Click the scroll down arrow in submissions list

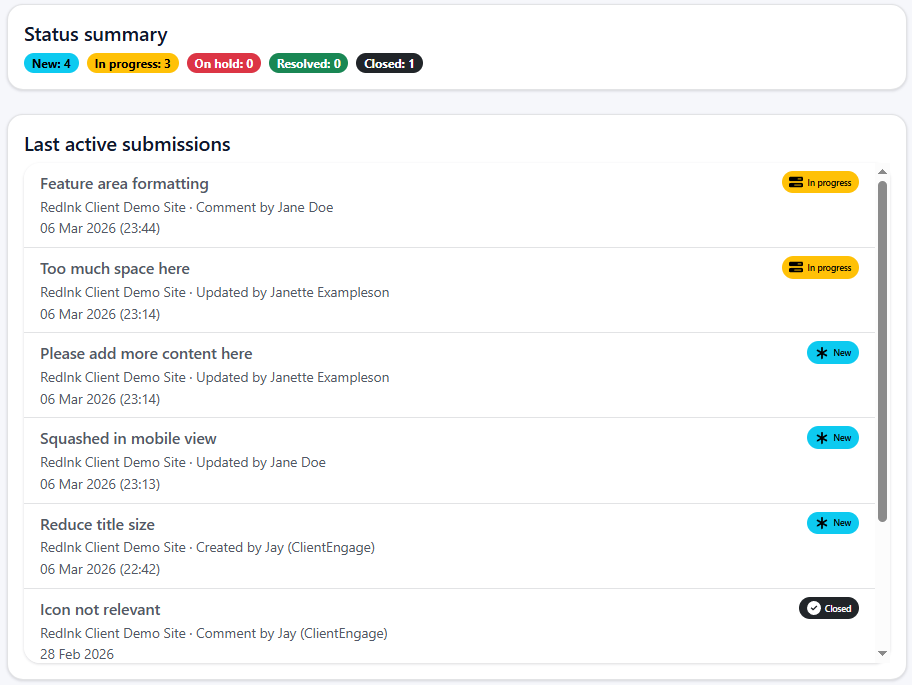[882, 653]
